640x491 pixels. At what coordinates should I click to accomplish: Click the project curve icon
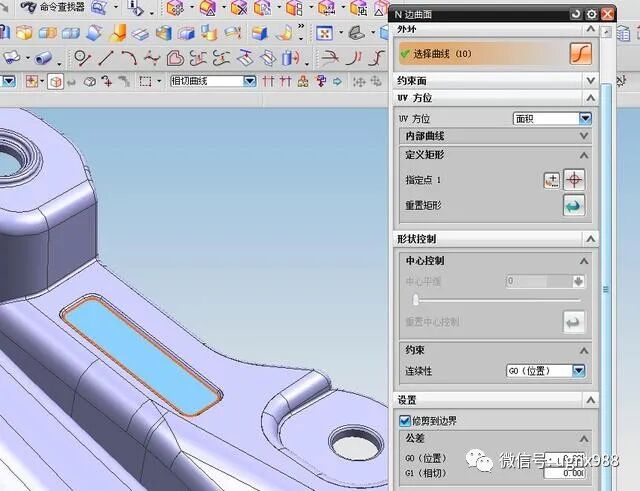[x=245, y=58]
